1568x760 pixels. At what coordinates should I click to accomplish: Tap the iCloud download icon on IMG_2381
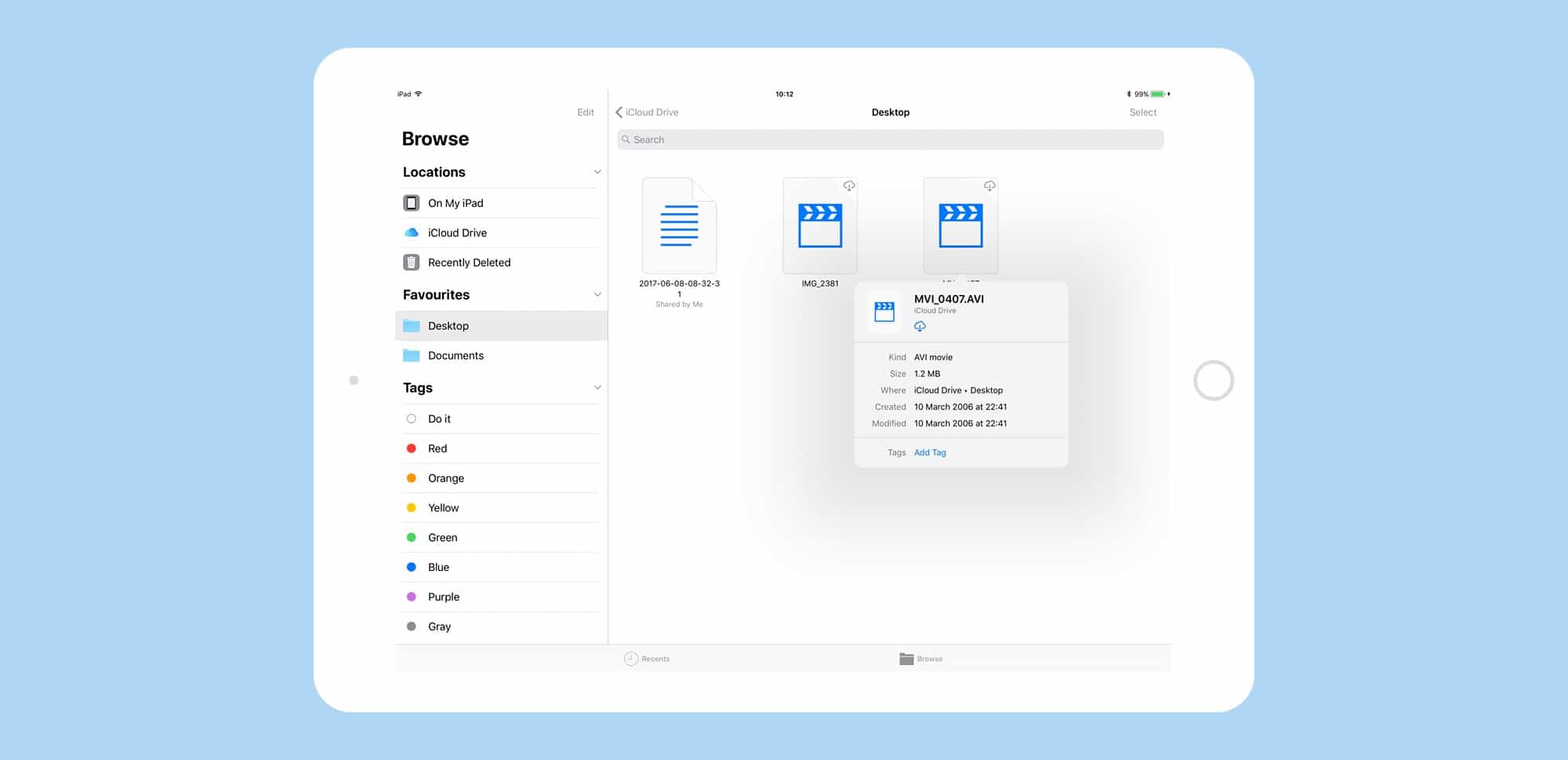(x=848, y=186)
